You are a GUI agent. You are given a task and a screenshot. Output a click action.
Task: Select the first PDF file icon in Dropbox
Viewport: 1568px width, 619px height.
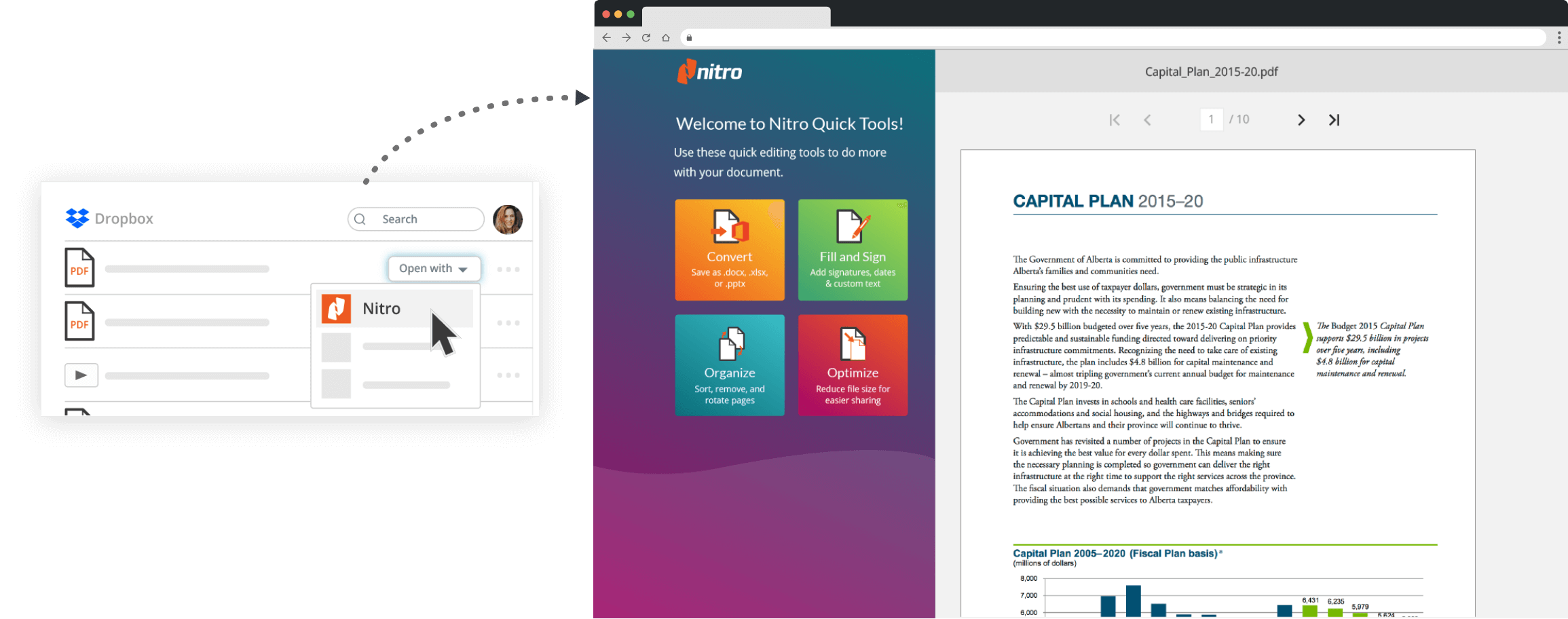(79, 267)
